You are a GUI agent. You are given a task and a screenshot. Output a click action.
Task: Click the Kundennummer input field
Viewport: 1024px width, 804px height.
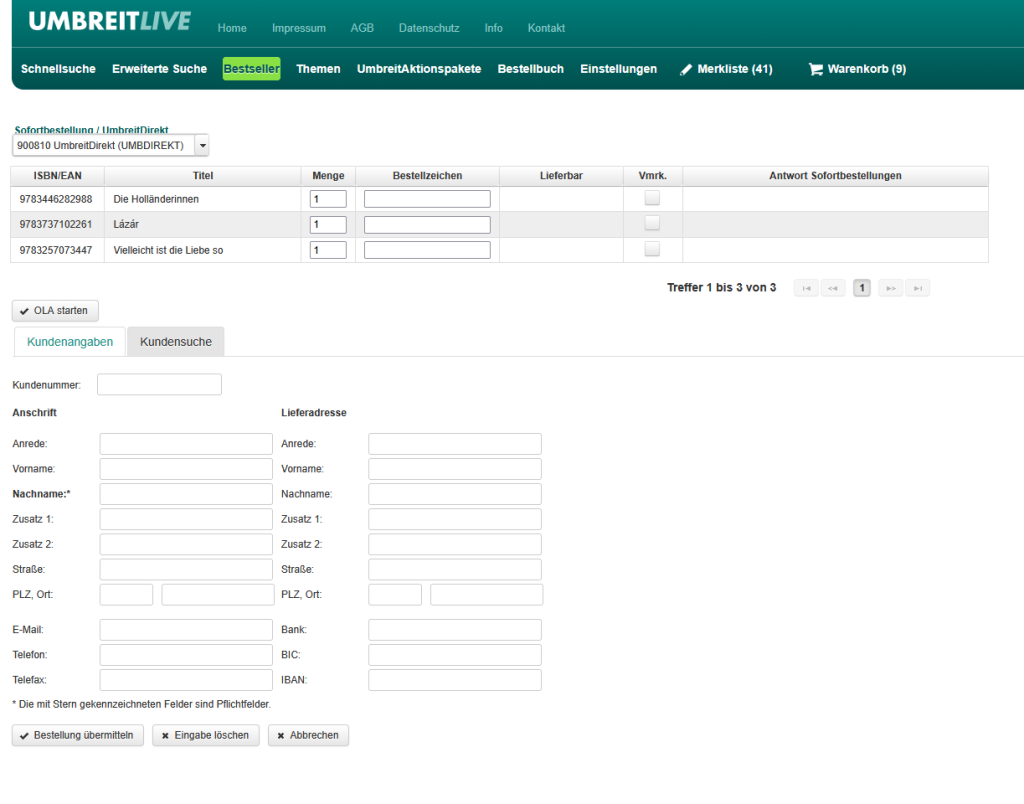click(x=159, y=385)
